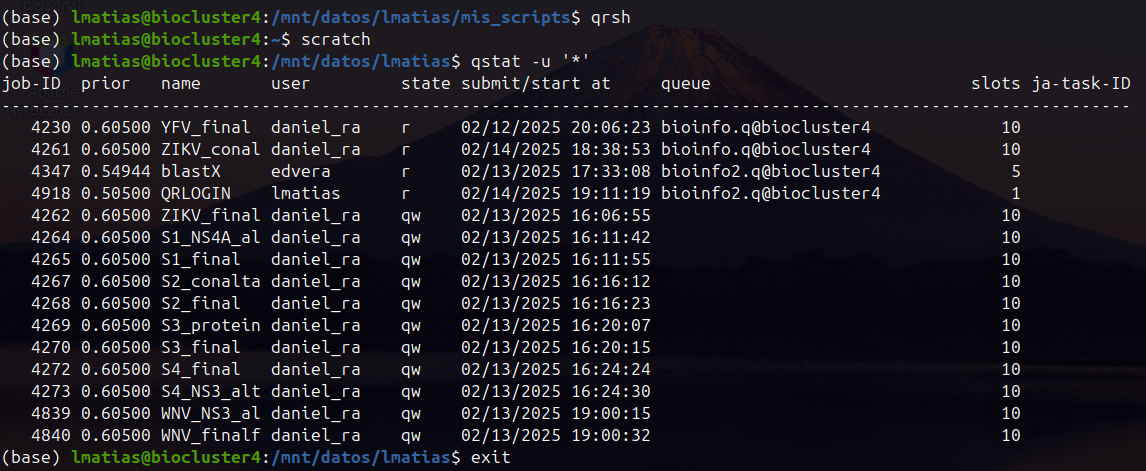Select the YFV_final job name
1146x471 pixels.
coord(205,128)
